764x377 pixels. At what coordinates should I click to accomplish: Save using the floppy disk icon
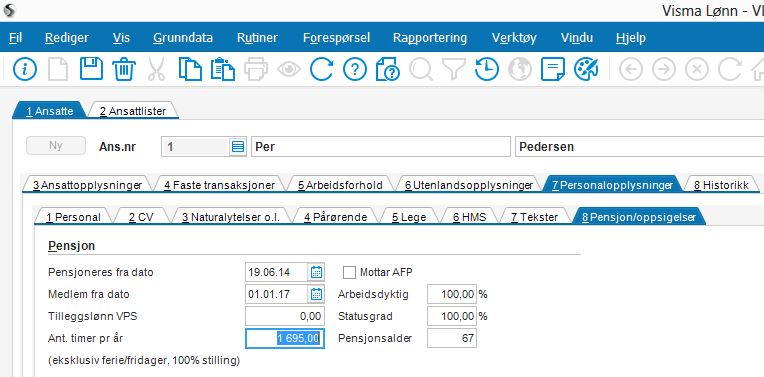pyautogui.click(x=91, y=69)
